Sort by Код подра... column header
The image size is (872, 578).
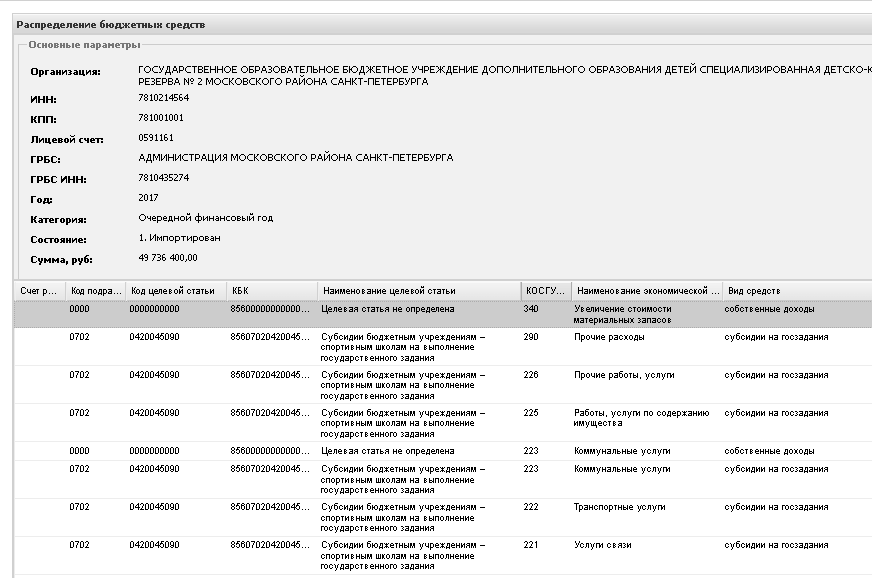[x=96, y=290]
